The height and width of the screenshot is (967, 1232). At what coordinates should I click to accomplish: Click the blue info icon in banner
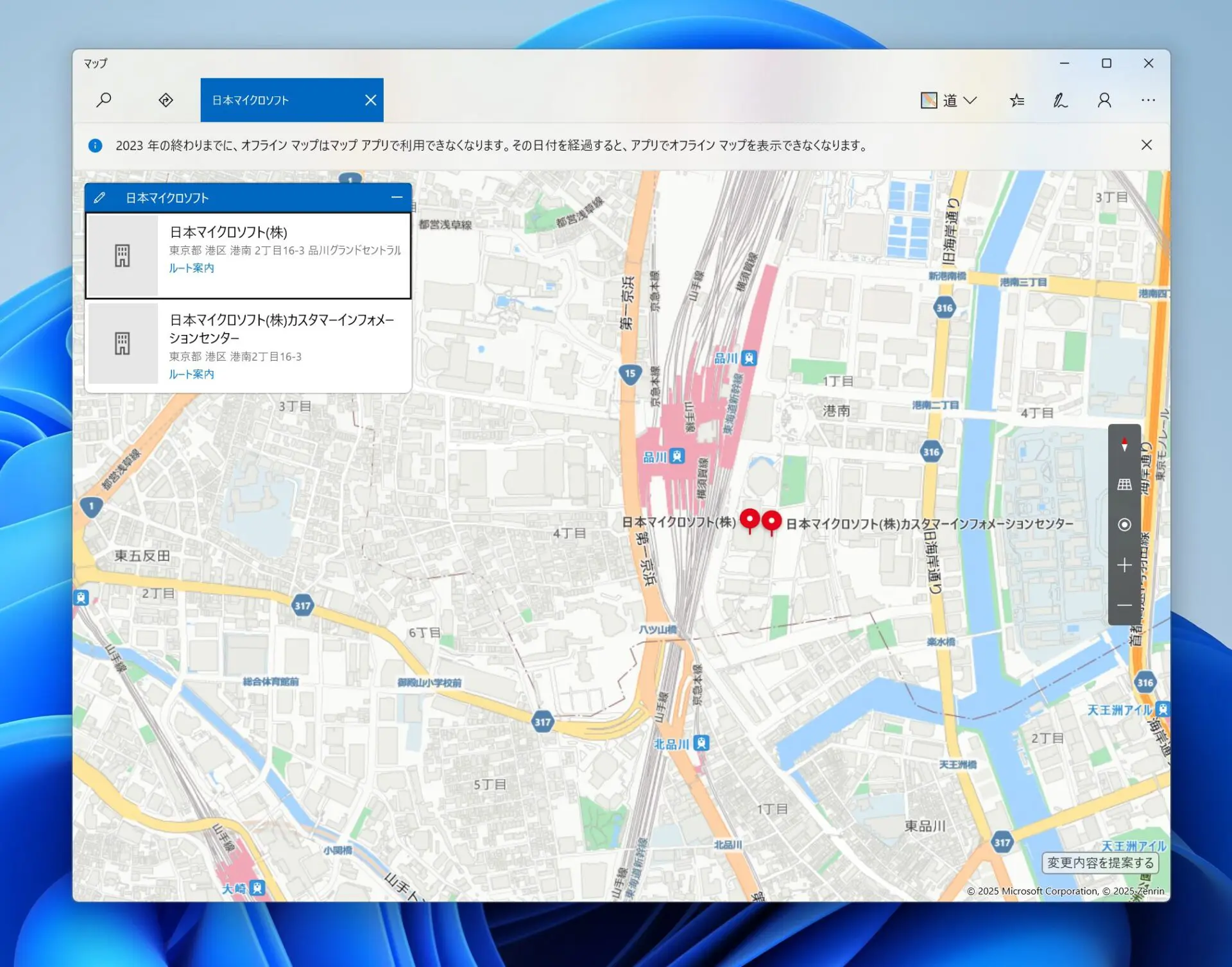95,146
